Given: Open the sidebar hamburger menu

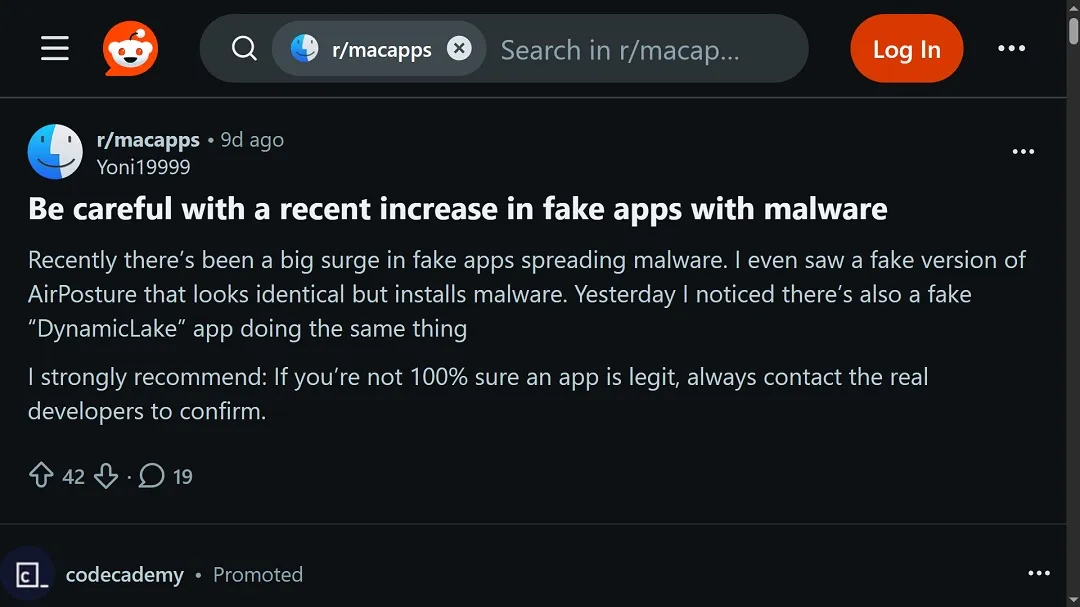Looking at the screenshot, I should click(55, 47).
